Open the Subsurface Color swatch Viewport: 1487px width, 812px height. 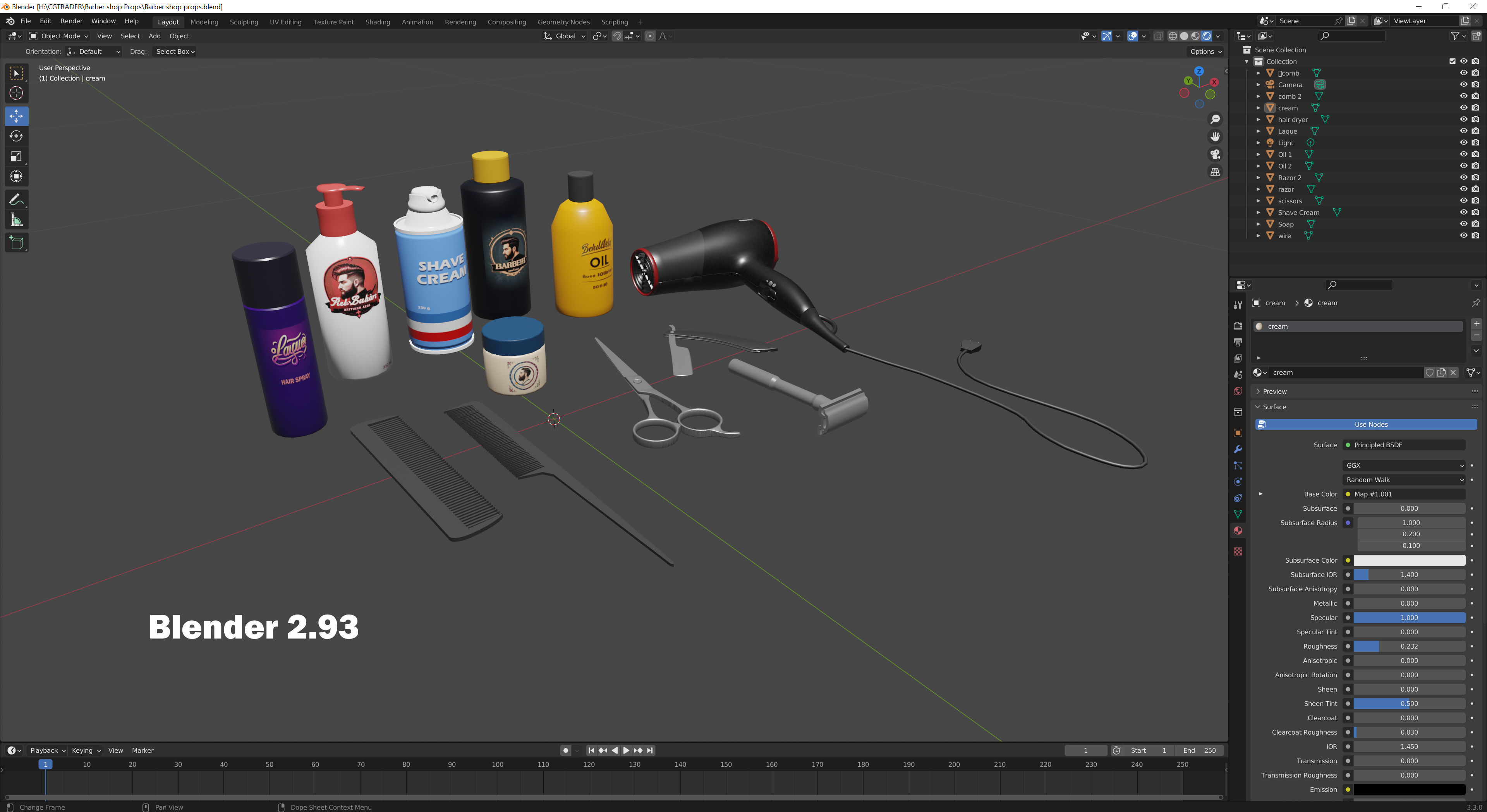(1409, 560)
